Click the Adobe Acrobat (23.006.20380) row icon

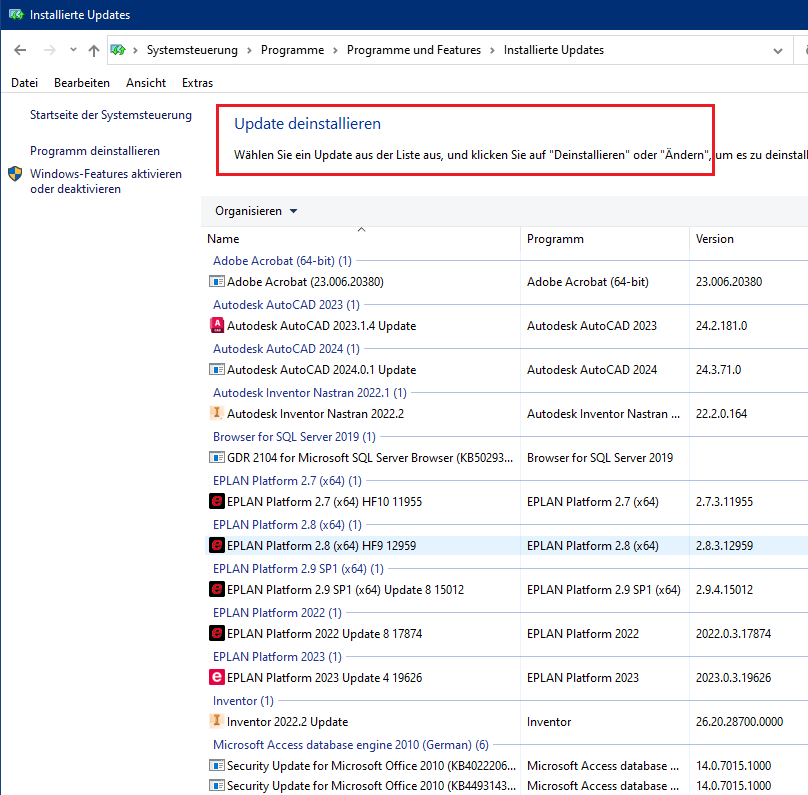pos(216,281)
